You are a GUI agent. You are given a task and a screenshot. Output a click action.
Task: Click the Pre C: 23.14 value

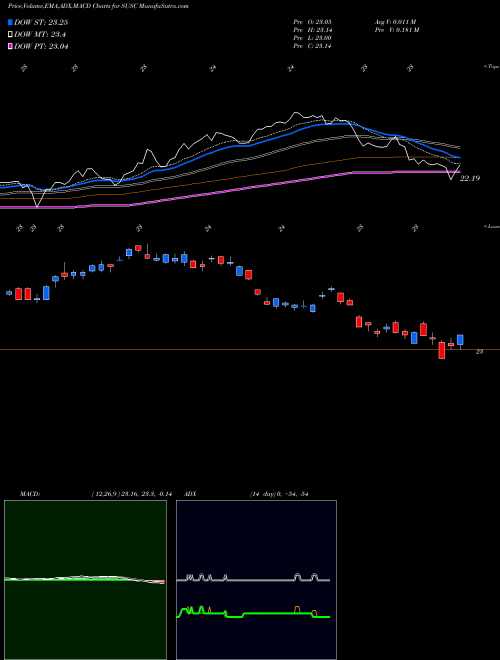(x=312, y=46)
